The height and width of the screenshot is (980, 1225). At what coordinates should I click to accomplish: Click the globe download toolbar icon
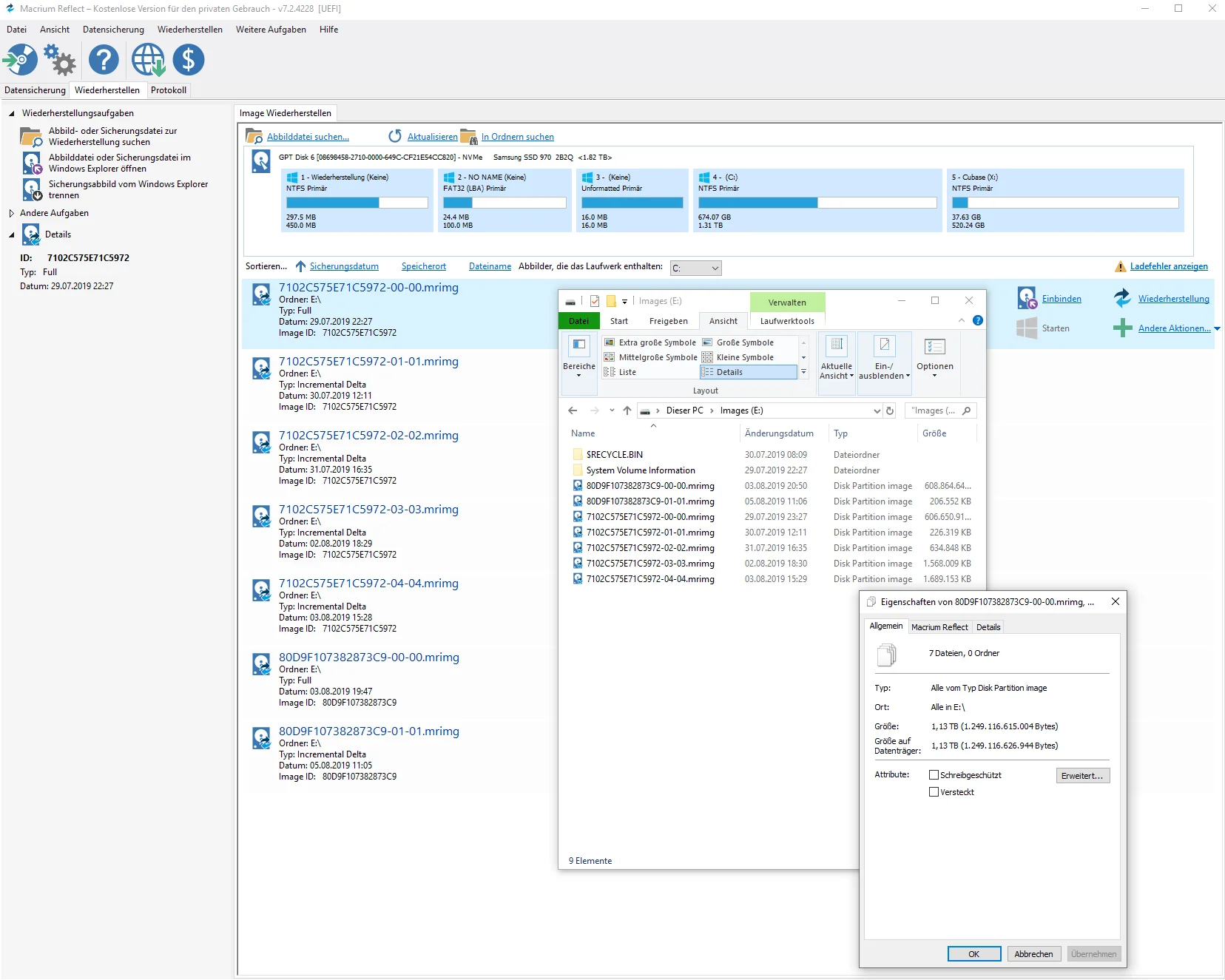click(x=148, y=60)
